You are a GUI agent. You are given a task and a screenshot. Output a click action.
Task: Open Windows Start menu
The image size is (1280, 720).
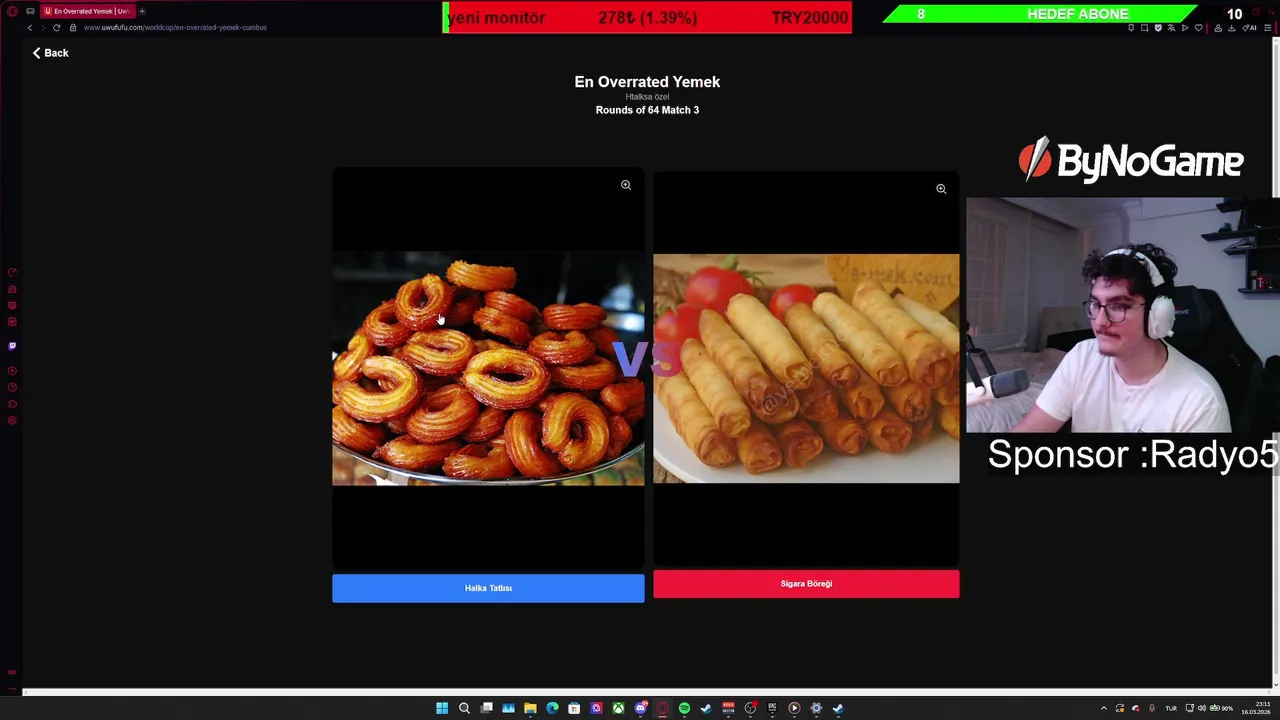442,708
